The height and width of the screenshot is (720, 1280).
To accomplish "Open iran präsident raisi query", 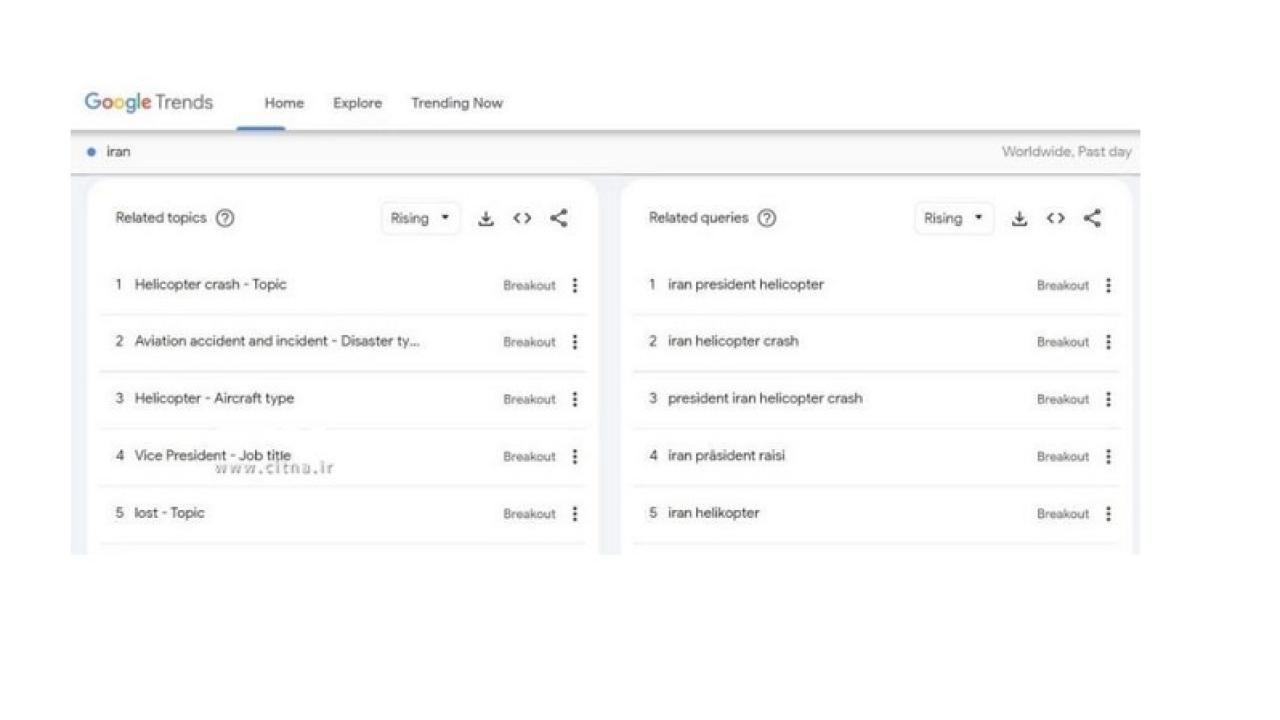I will [727, 455].
